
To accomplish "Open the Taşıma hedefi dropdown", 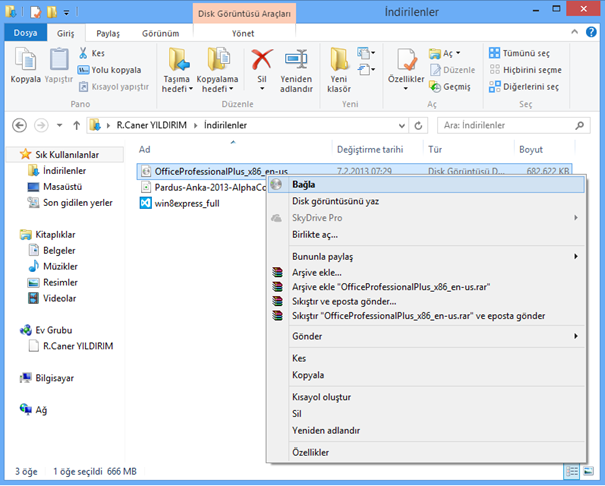I will click(178, 88).
